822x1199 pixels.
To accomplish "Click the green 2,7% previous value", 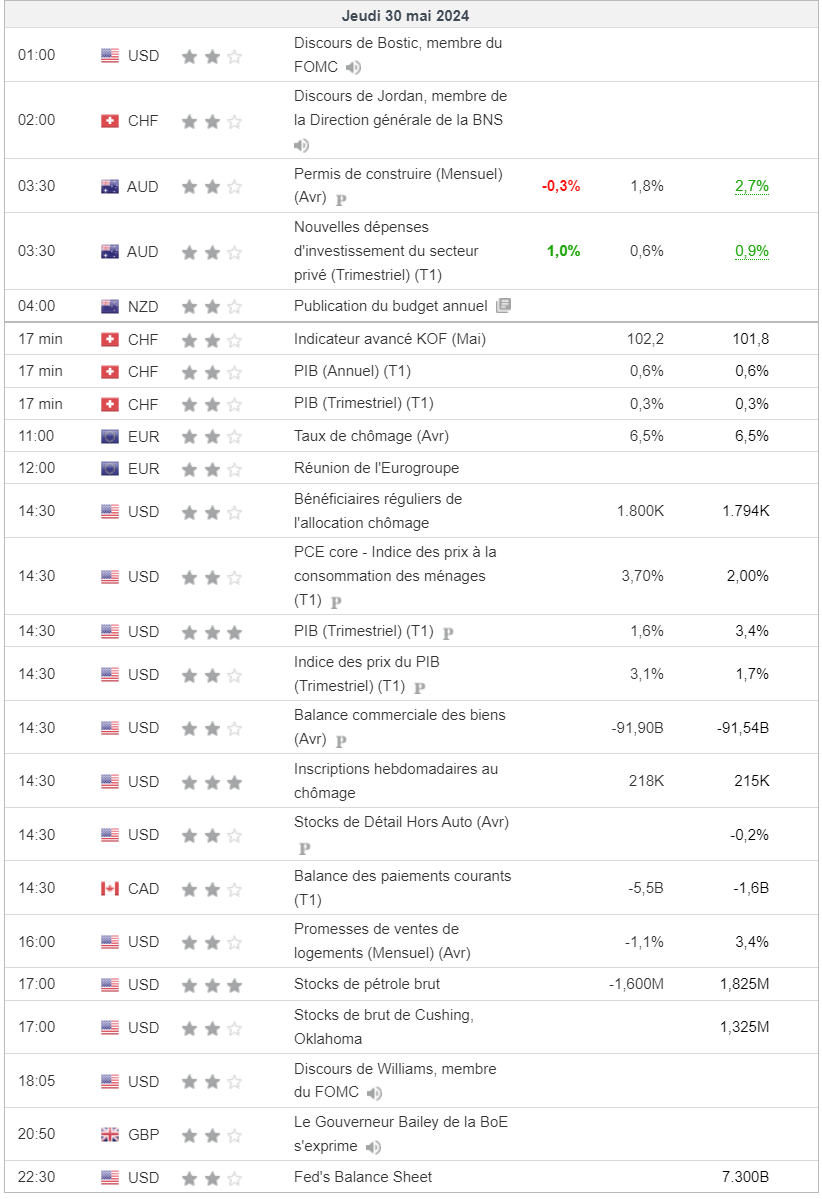I will [751, 186].
